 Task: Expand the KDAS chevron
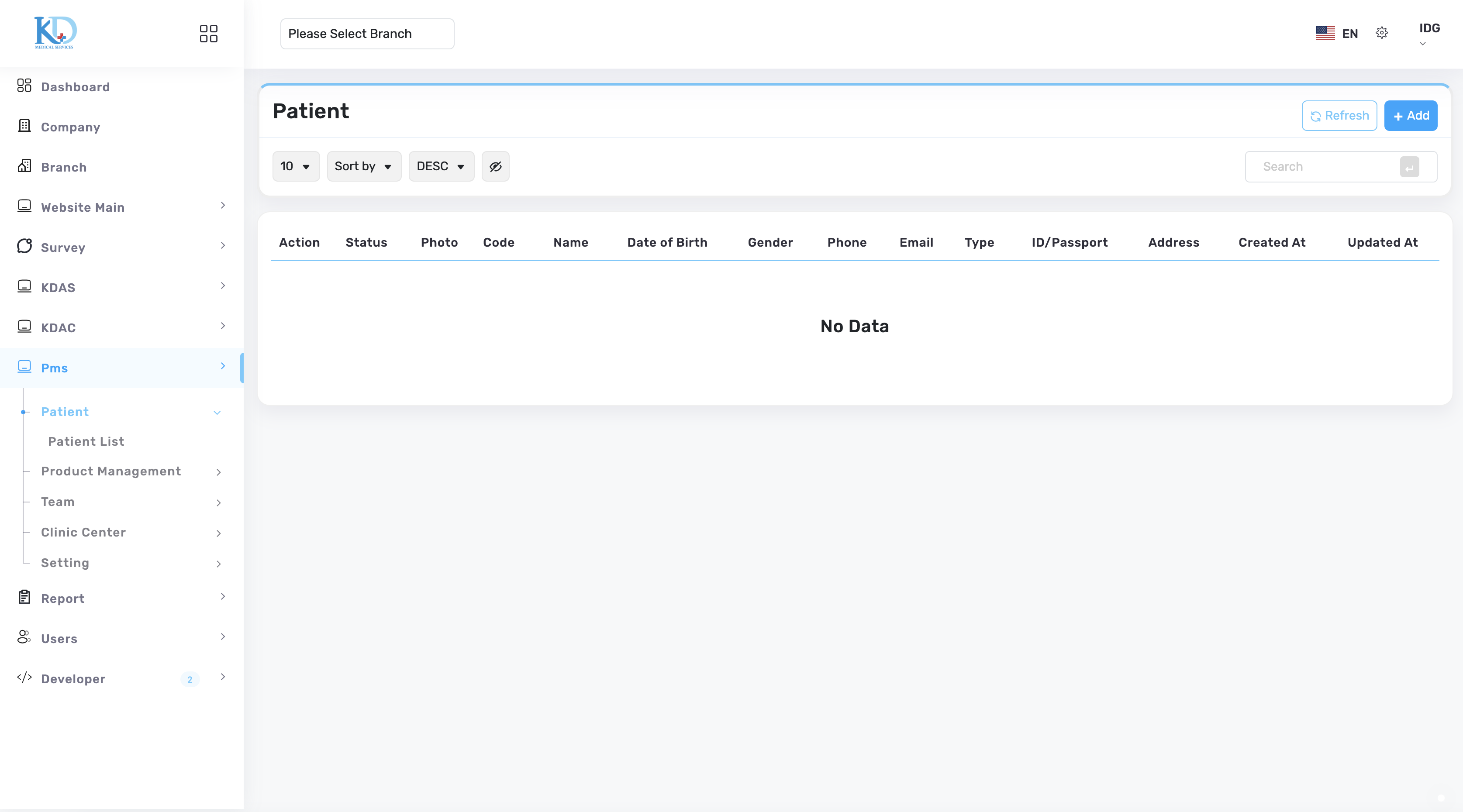point(223,286)
